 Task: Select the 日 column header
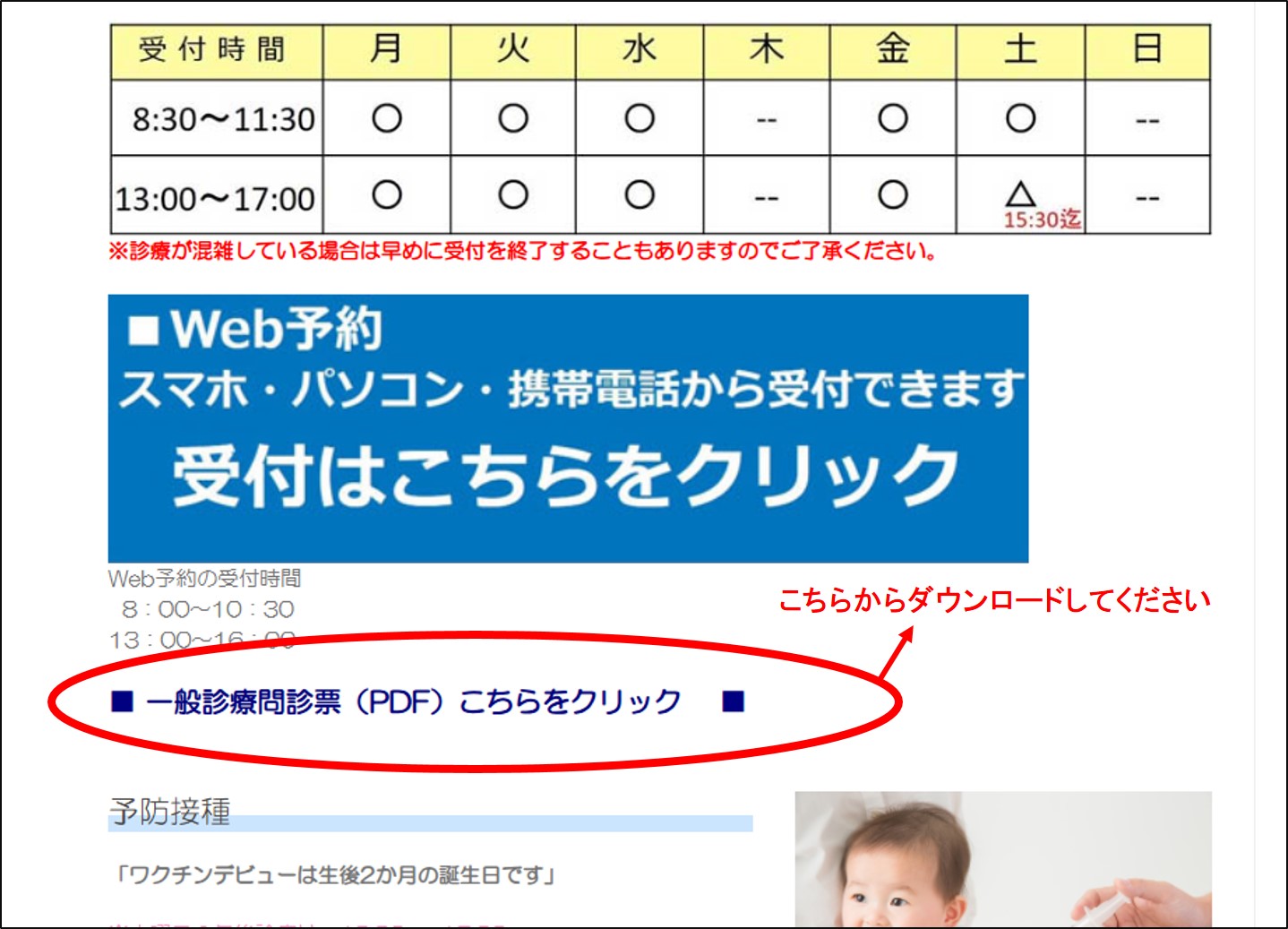[1147, 50]
